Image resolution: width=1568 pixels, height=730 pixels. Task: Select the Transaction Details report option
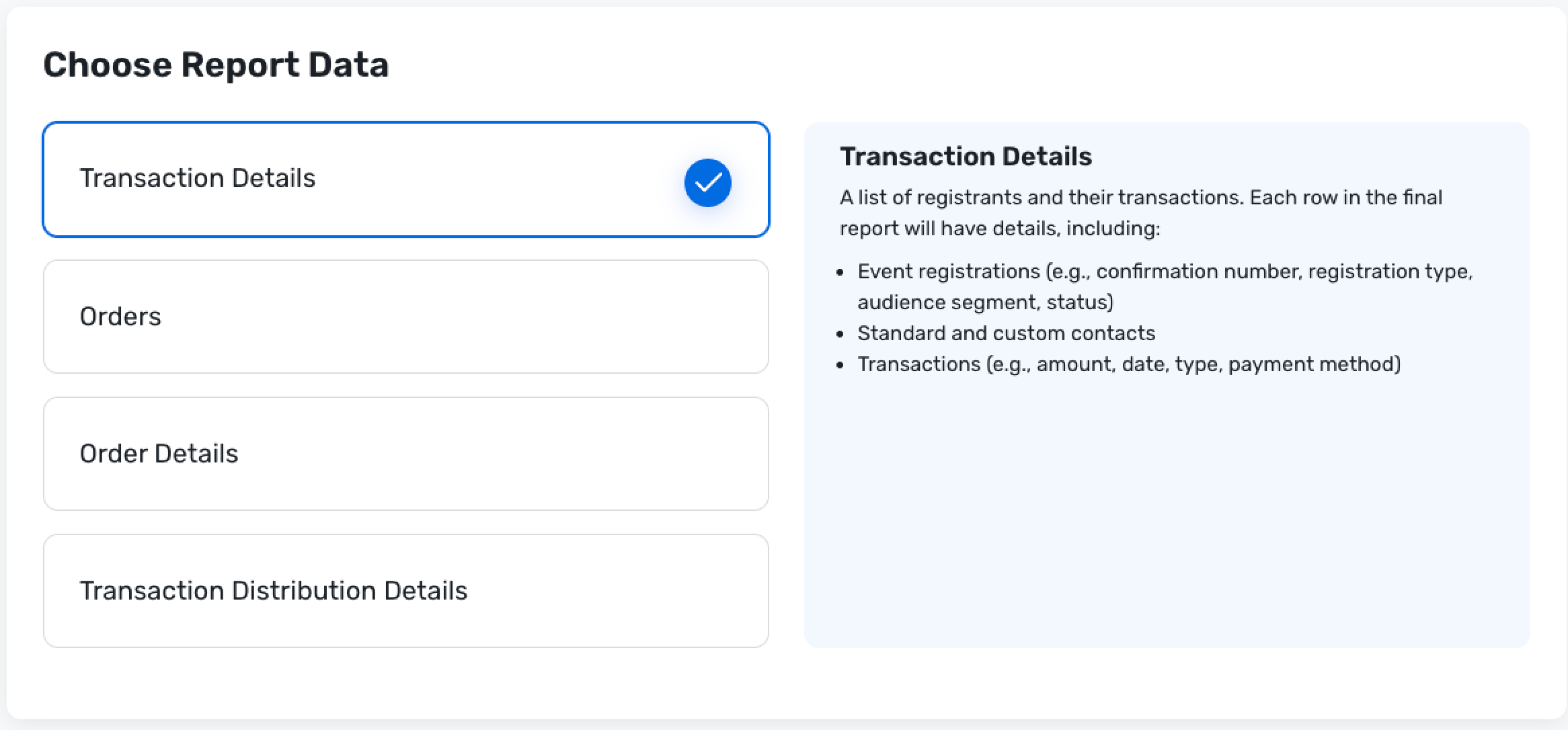pos(405,179)
